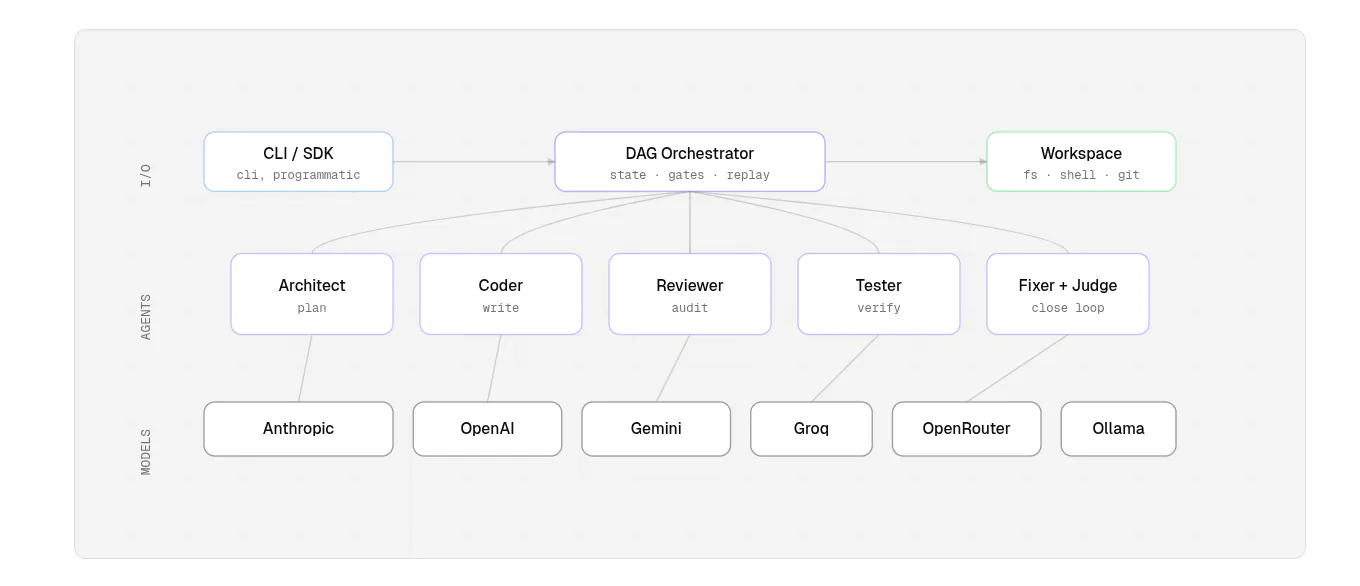
Task: Click the 'write' subtitle under Coder
Action: (x=501, y=308)
